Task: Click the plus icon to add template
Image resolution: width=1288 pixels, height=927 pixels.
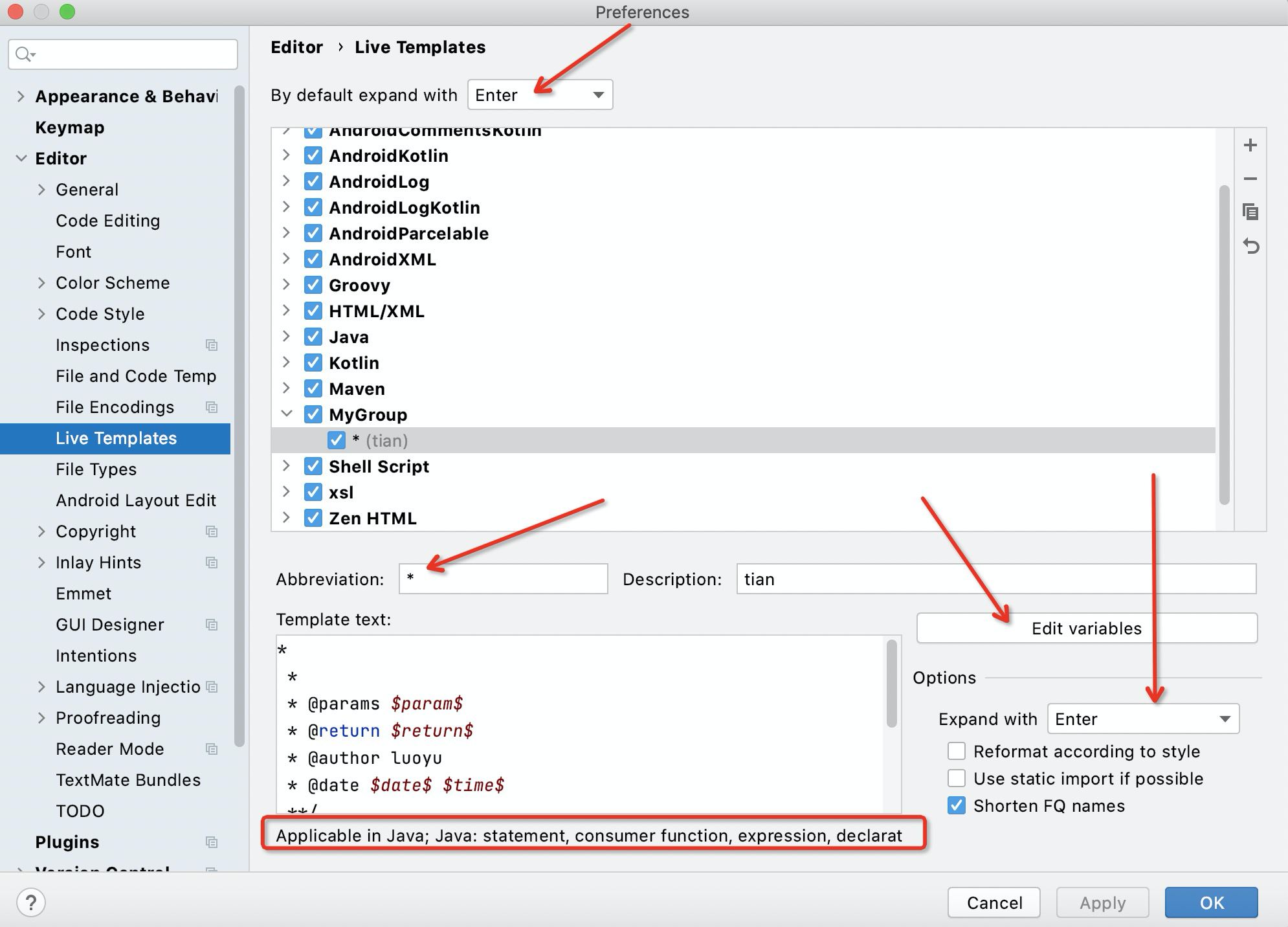Action: [1250, 146]
